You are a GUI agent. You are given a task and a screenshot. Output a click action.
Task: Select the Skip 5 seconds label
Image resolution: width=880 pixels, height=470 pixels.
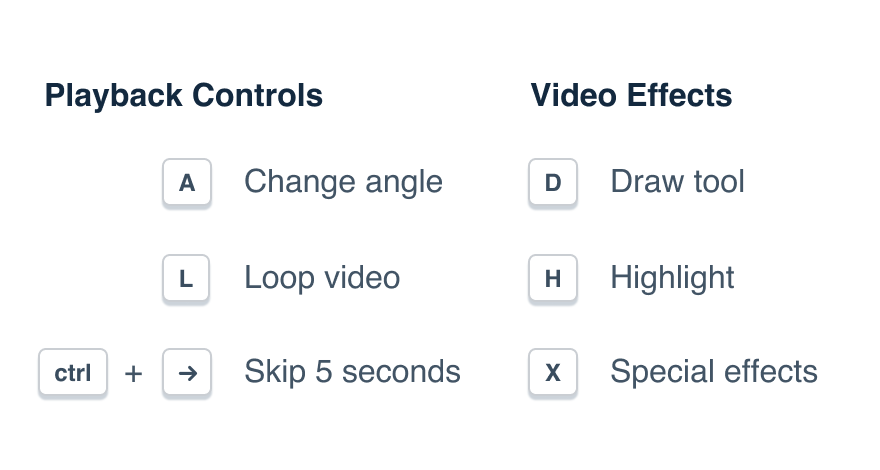pyautogui.click(x=352, y=372)
